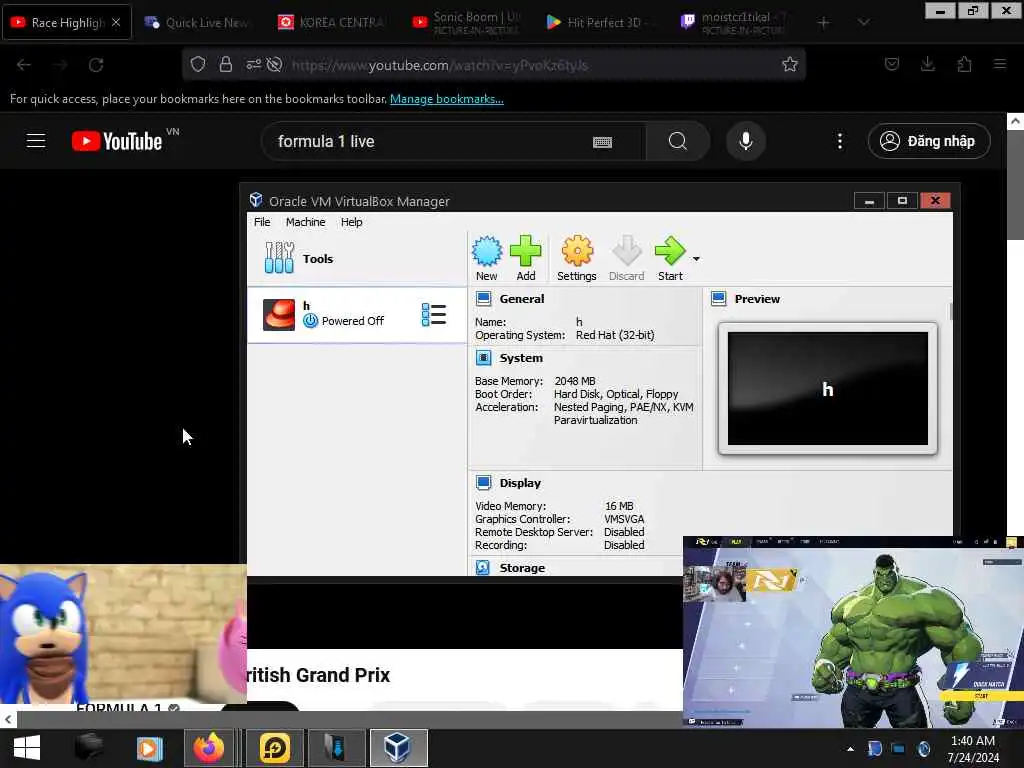Click the VM preview thumbnail
The image size is (1024, 768).
(x=827, y=389)
